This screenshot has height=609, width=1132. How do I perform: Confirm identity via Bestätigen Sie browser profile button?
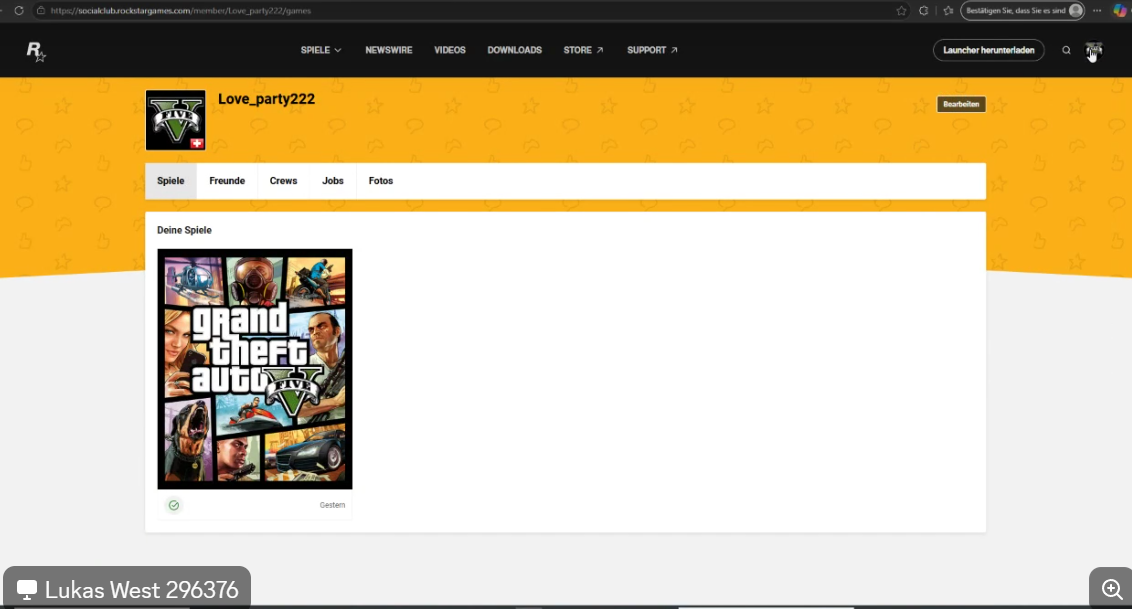pyautogui.click(x=1024, y=11)
